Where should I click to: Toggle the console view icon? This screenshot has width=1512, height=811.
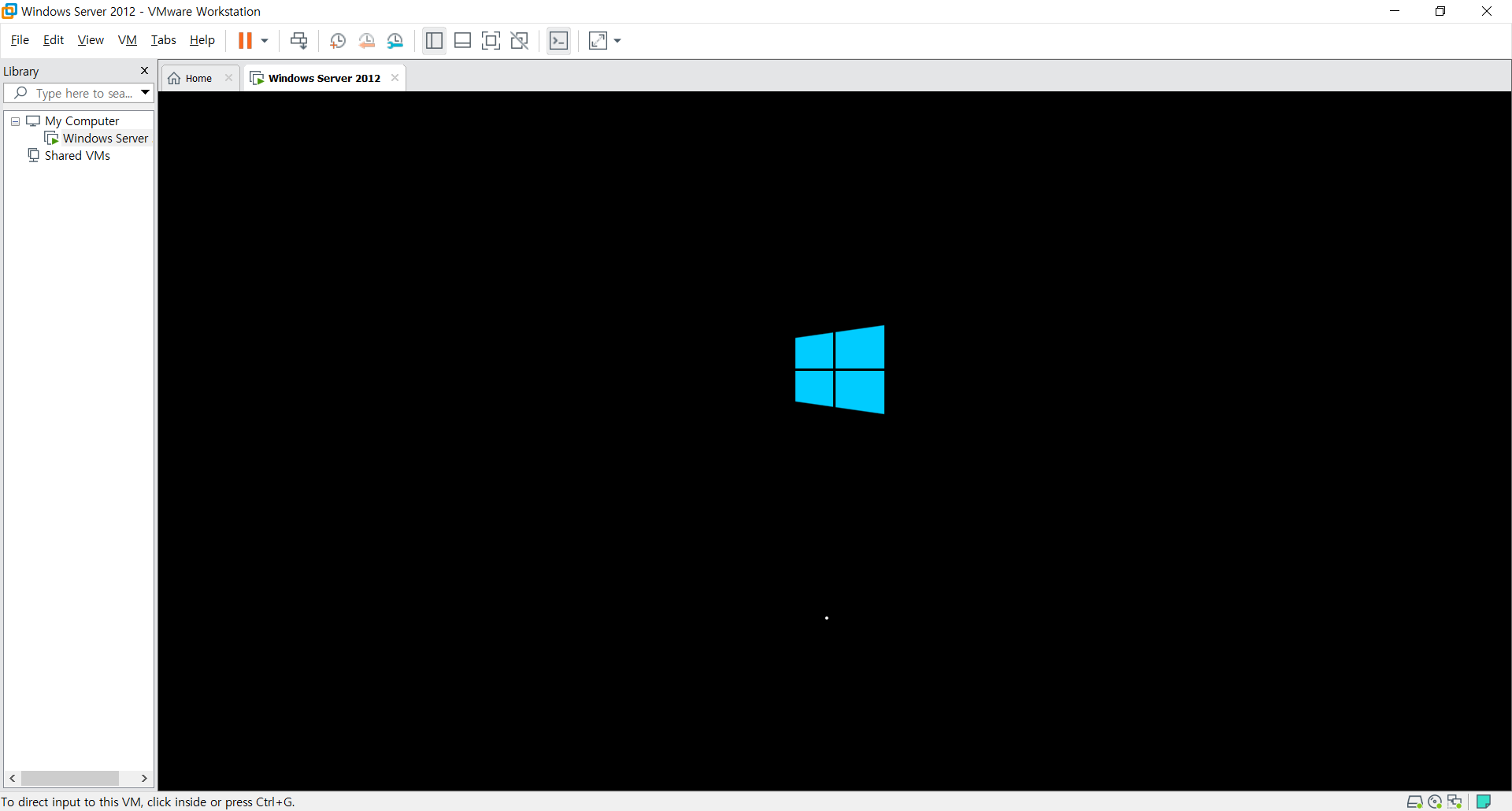click(559, 41)
